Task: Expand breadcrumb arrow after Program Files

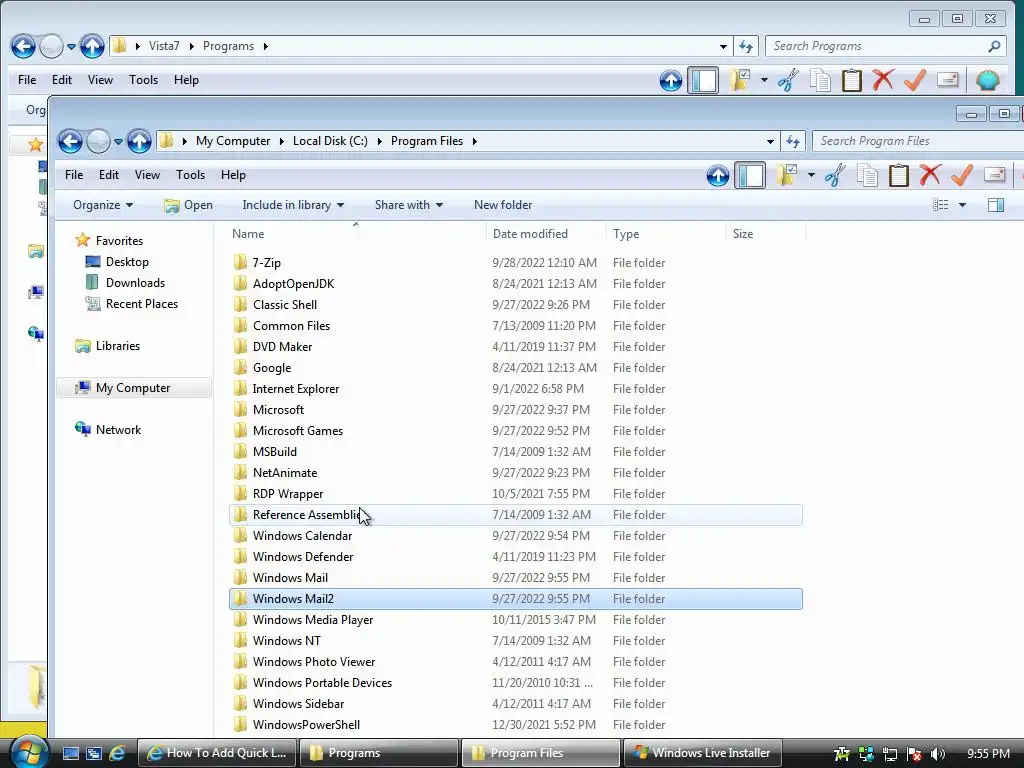Action: [475, 141]
